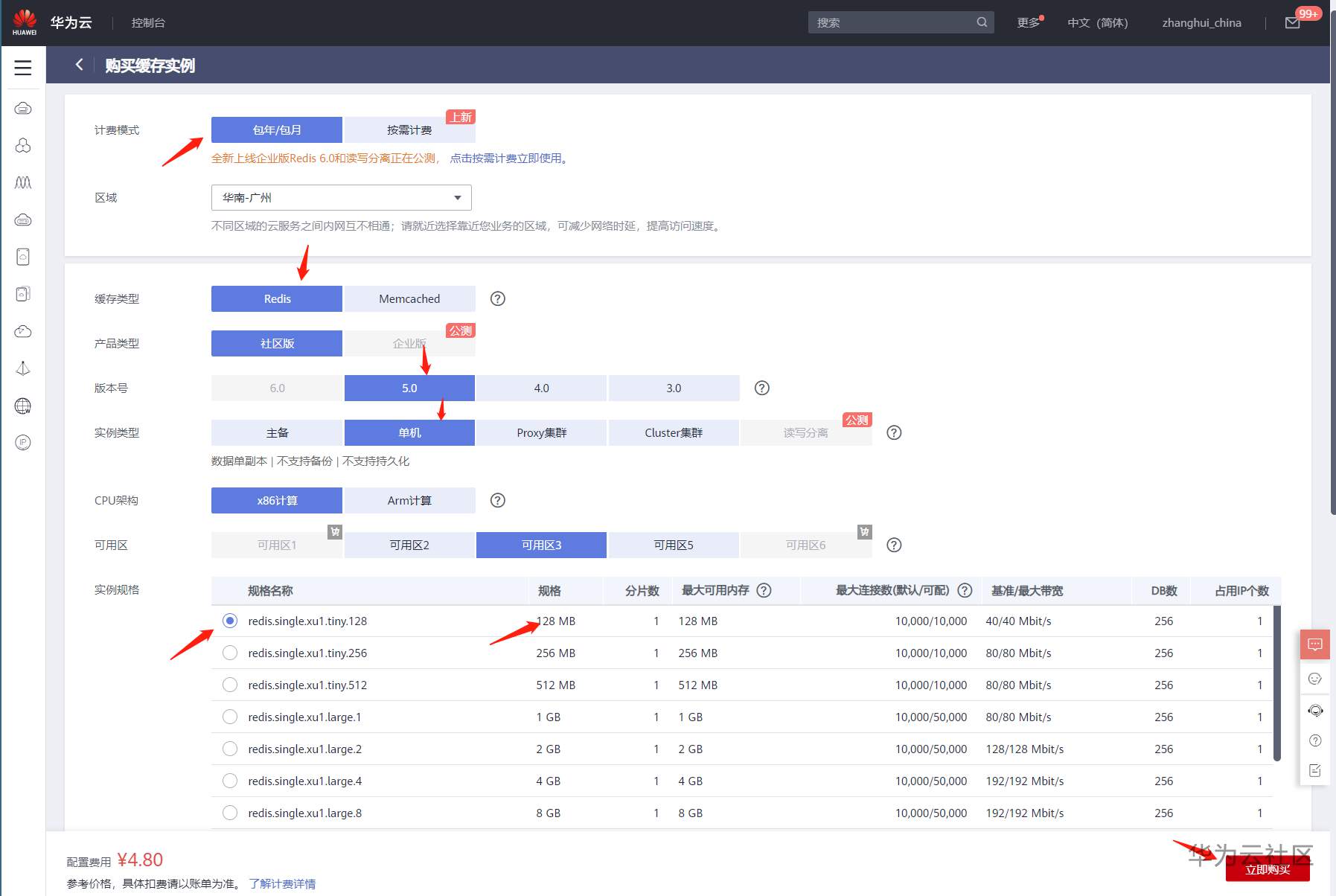Open the zhanghui_china account menu

click(1202, 23)
